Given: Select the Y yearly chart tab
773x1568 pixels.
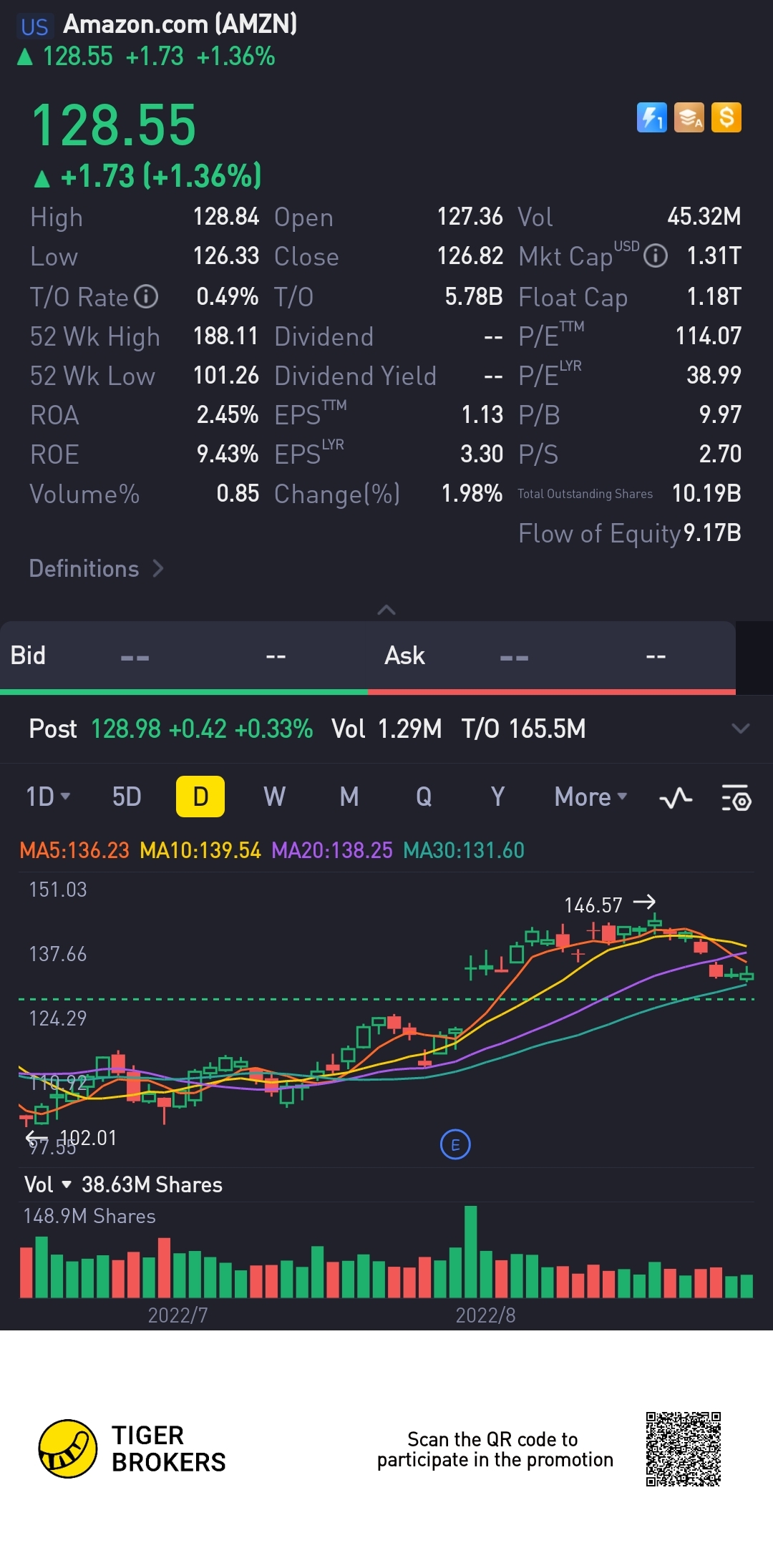Looking at the screenshot, I should pos(497,797).
